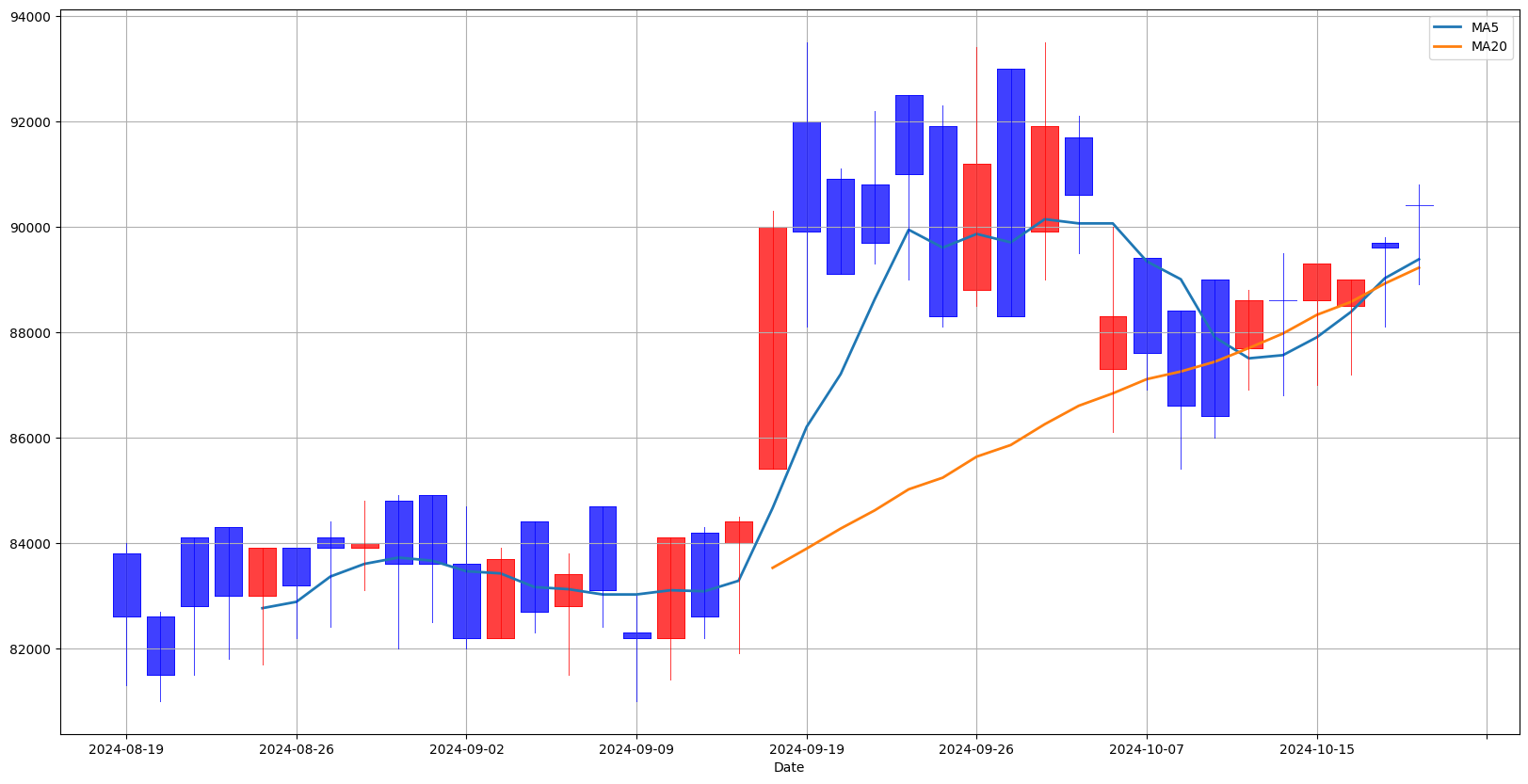Click the MA5 legend label
Viewport: 1528px width, 784px height.
1485,27
